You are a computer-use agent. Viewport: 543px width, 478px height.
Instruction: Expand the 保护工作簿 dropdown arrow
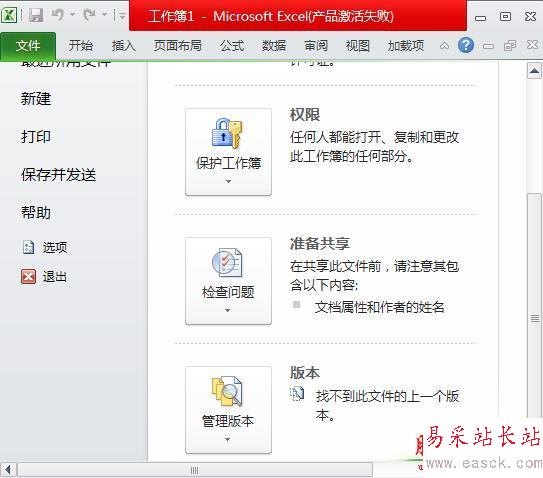coord(228,181)
